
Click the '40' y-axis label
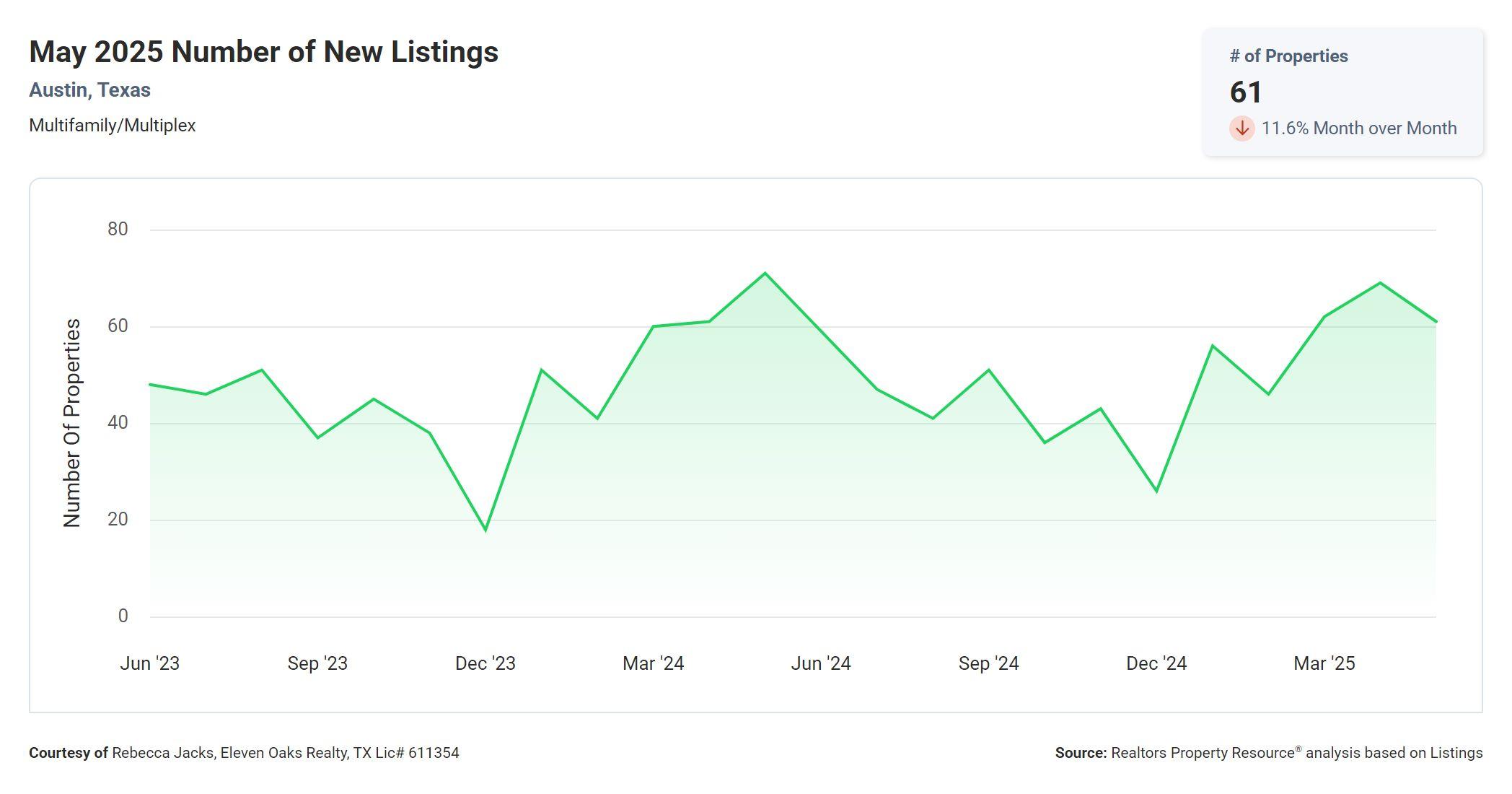pyautogui.click(x=118, y=423)
